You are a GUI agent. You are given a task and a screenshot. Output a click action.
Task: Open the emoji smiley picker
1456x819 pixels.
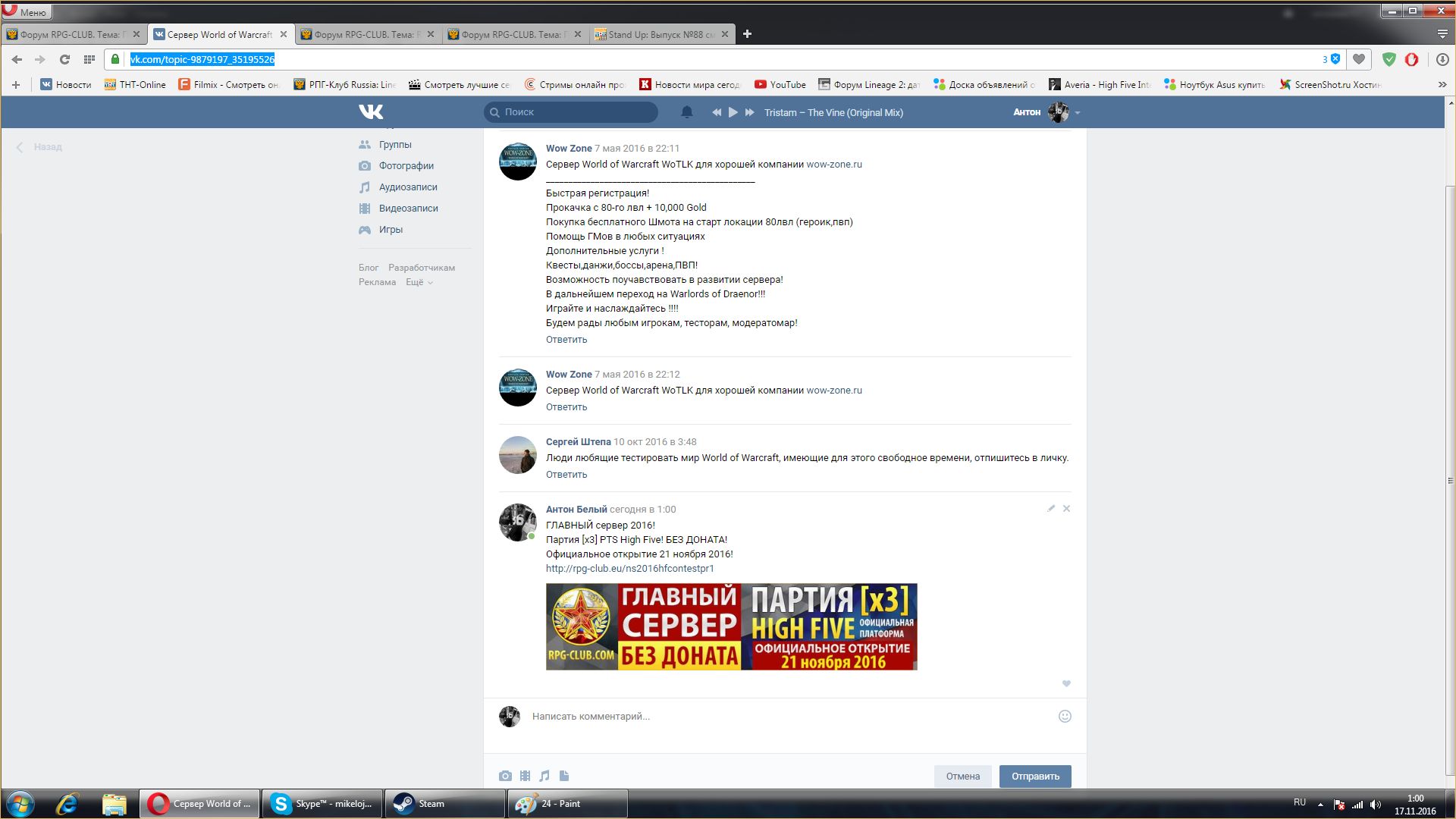point(1065,716)
